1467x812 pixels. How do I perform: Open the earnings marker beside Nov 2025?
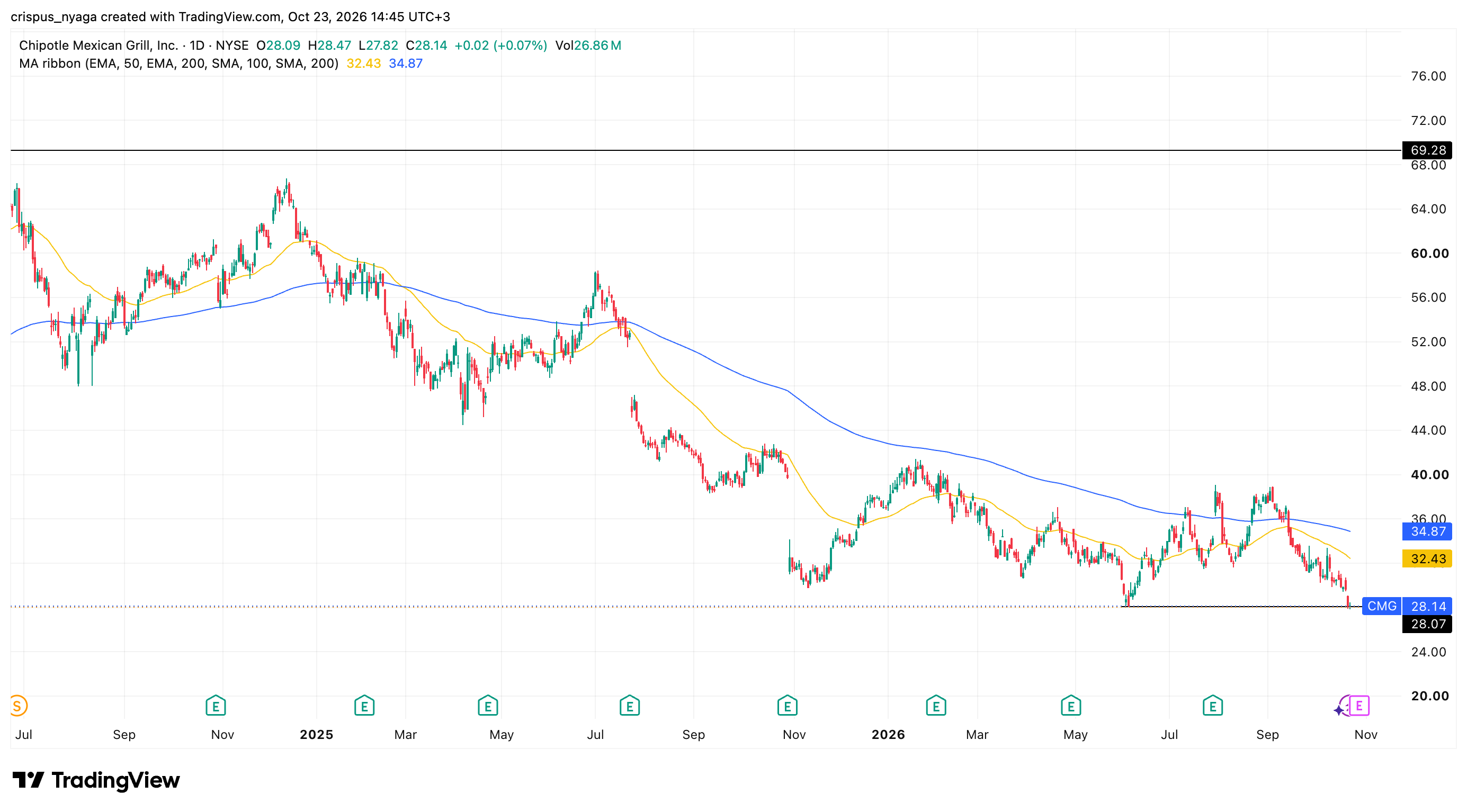coord(787,706)
